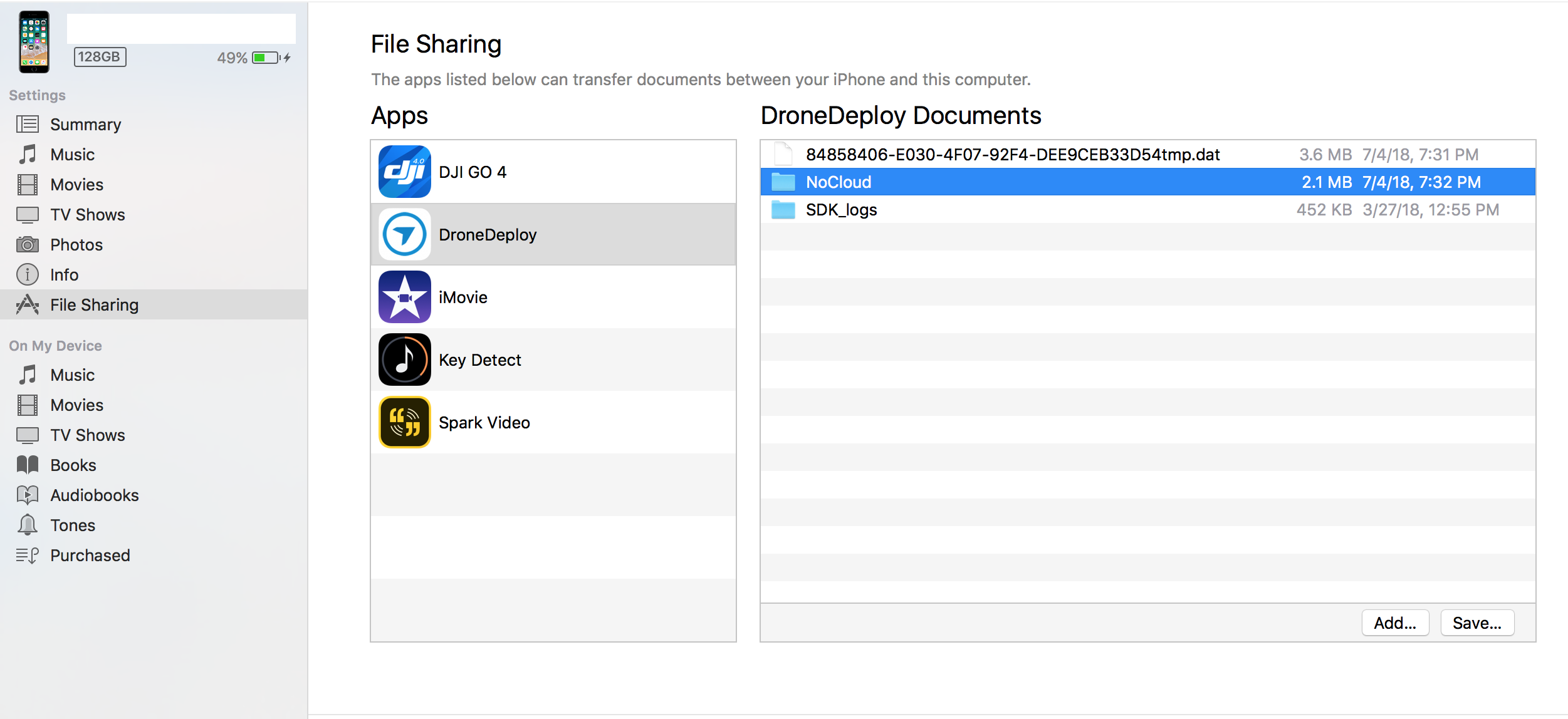Screen dimensions: 1568x719
Task: Open Books under On My Device
Action: click(x=73, y=465)
